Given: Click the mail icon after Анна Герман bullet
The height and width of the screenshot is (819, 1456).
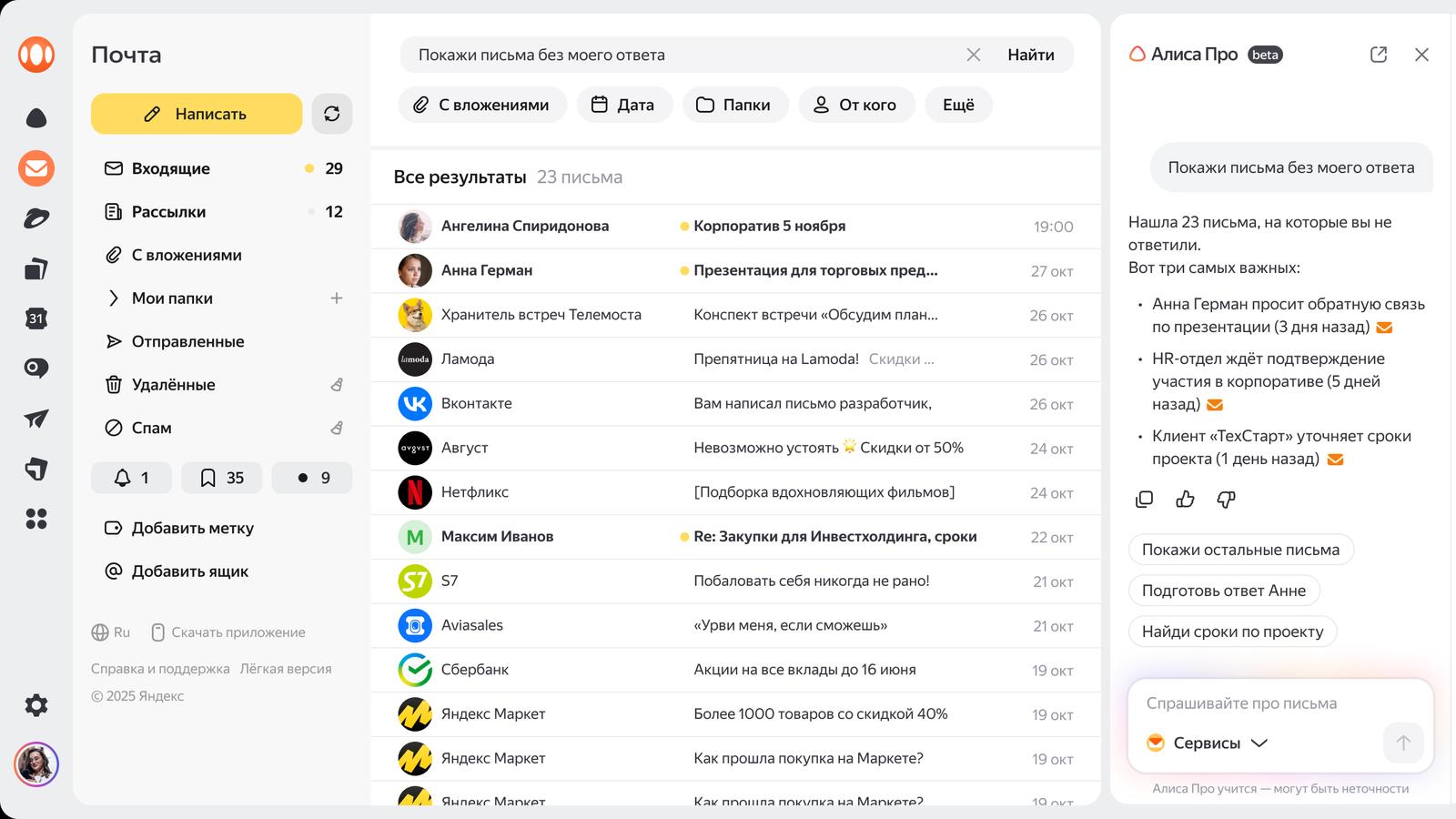Looking at the screenshot, I should tap(1384, 328).
